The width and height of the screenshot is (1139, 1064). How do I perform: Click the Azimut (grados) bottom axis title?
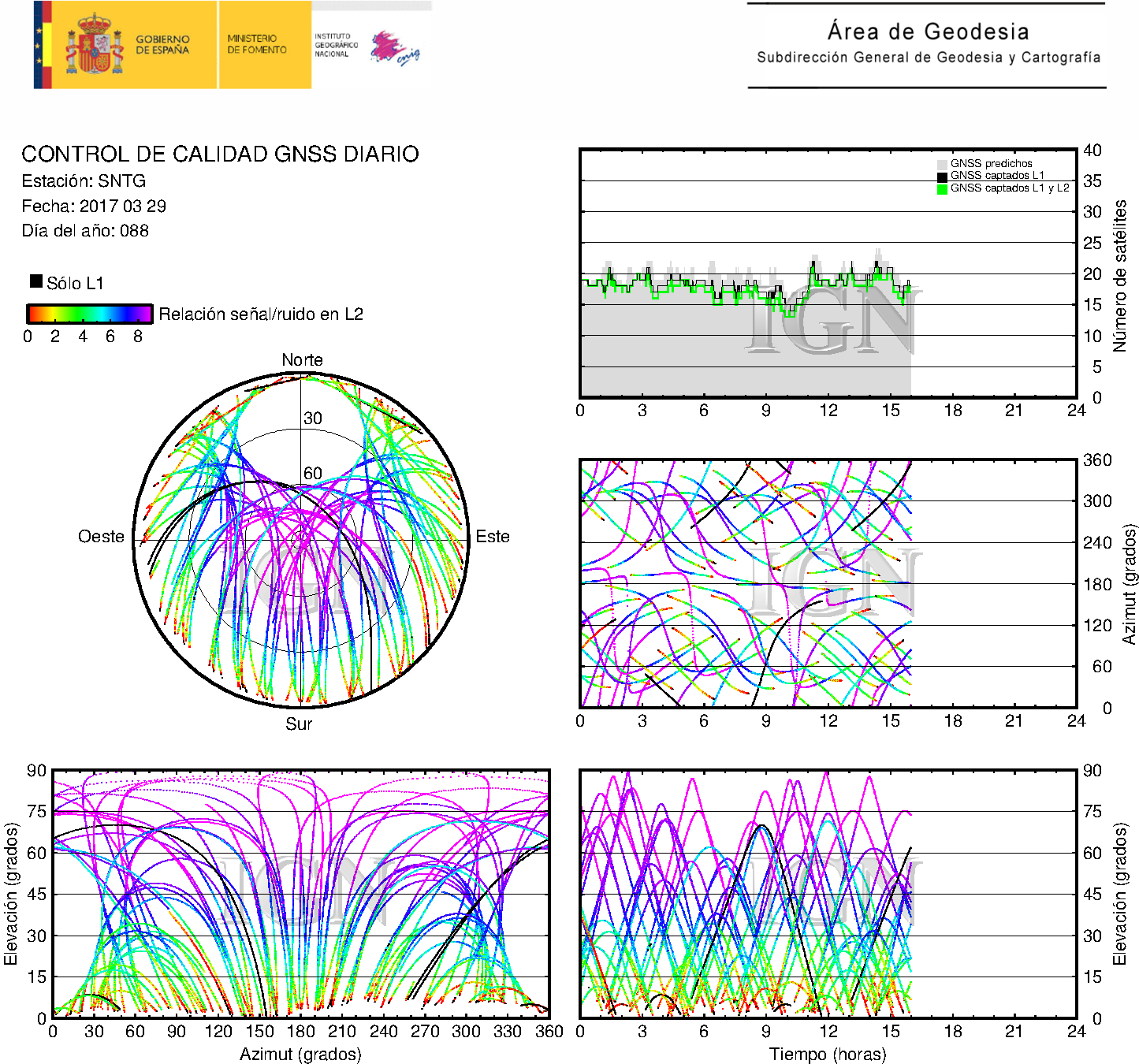tap(300, 1055)
